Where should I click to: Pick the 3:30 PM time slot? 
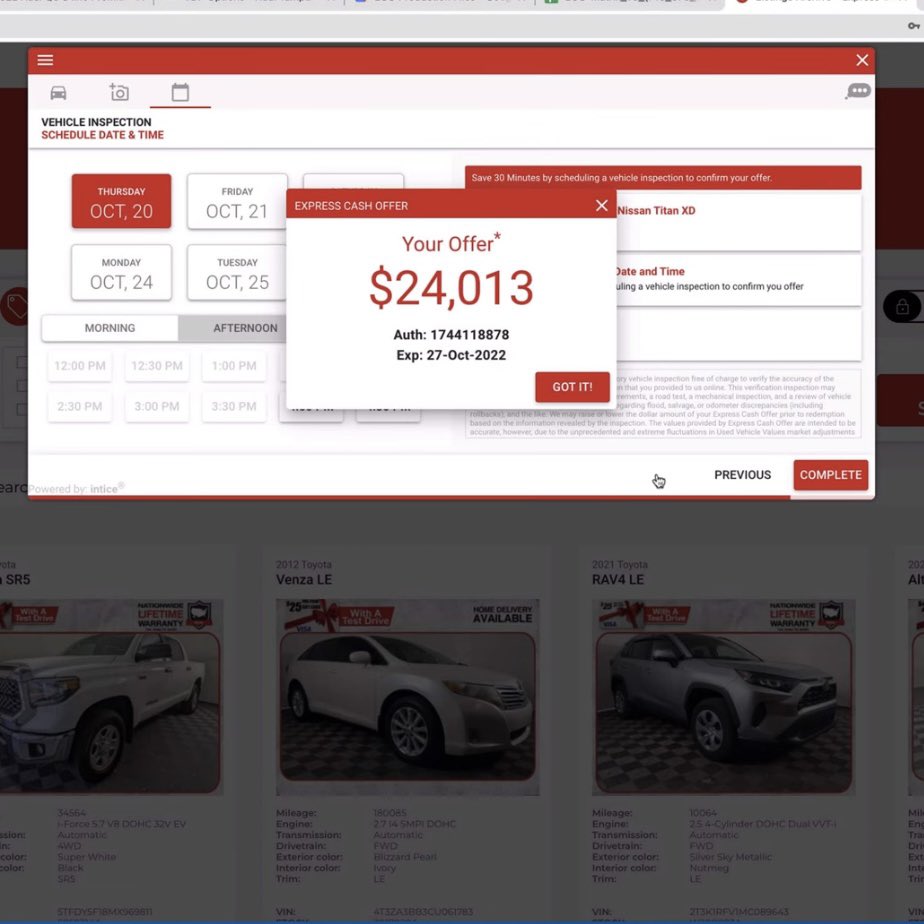(234, 407)
